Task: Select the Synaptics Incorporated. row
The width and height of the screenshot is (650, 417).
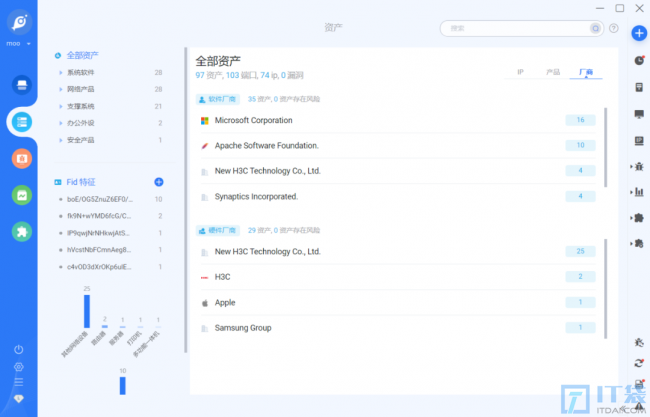Action: click(x=398, y=196)
